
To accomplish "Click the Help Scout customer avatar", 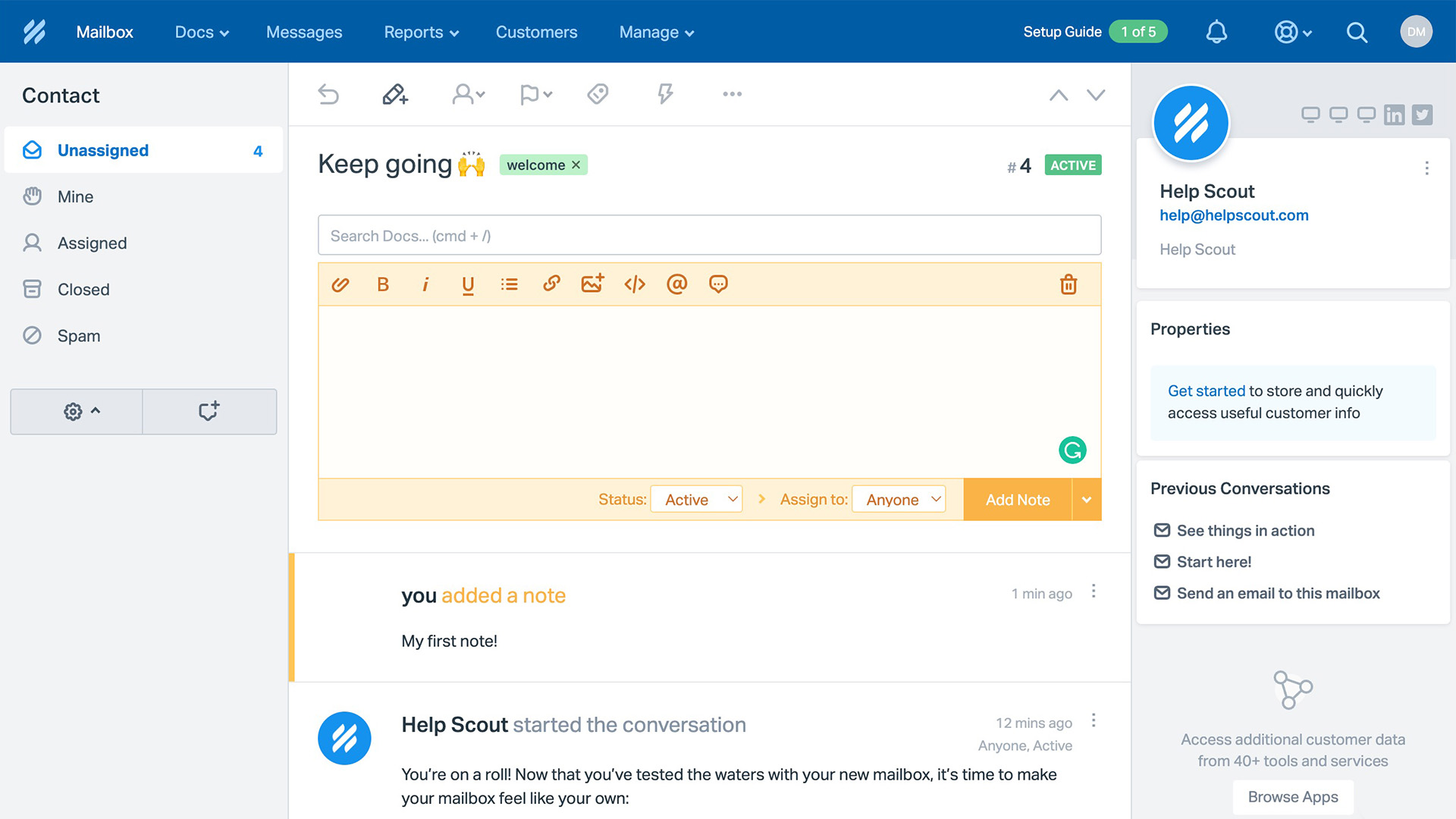I will point(1191,123).
